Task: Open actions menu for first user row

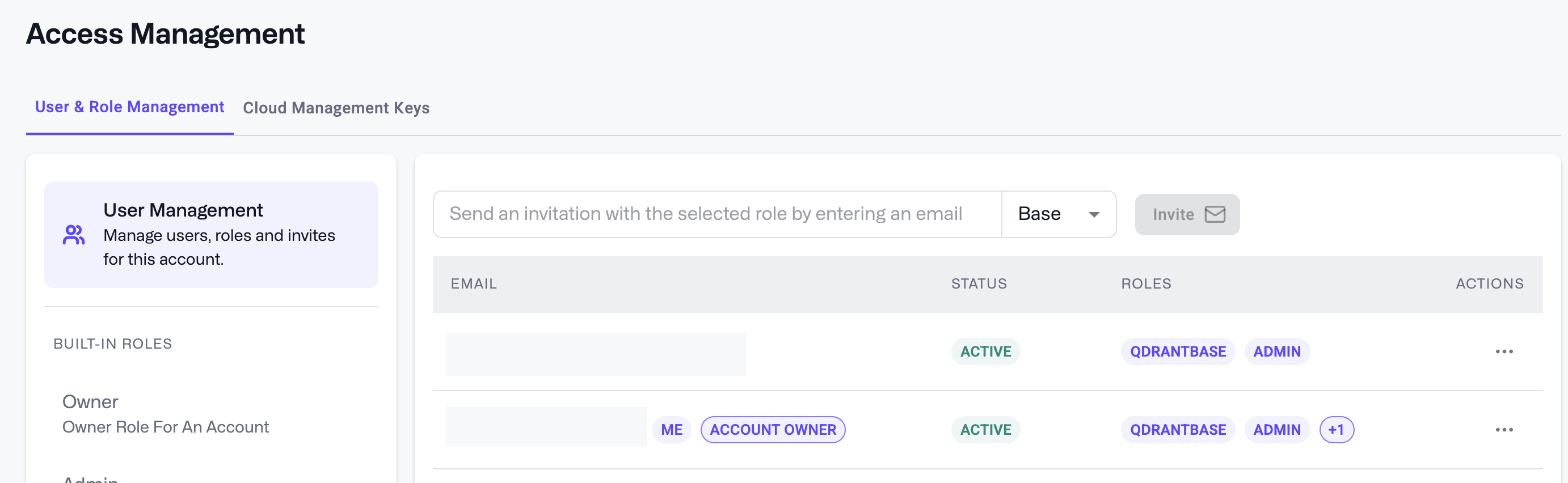Action: coord(1503,351)
